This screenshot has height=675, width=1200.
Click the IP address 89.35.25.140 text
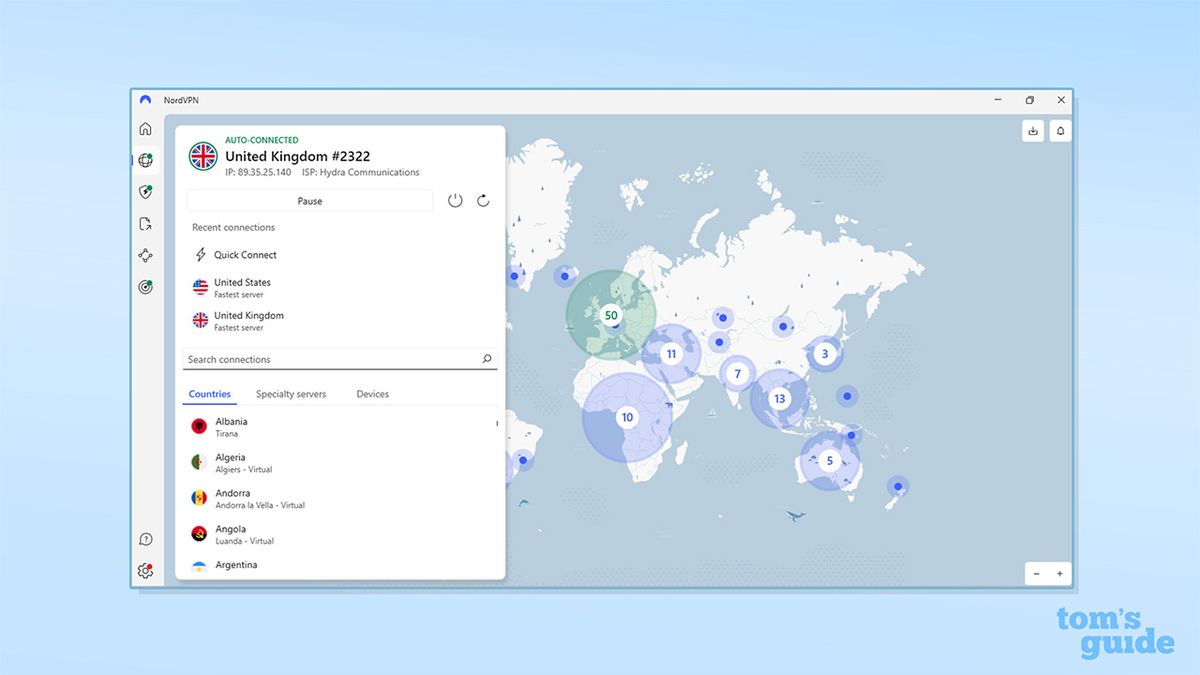tap(258, 172)
